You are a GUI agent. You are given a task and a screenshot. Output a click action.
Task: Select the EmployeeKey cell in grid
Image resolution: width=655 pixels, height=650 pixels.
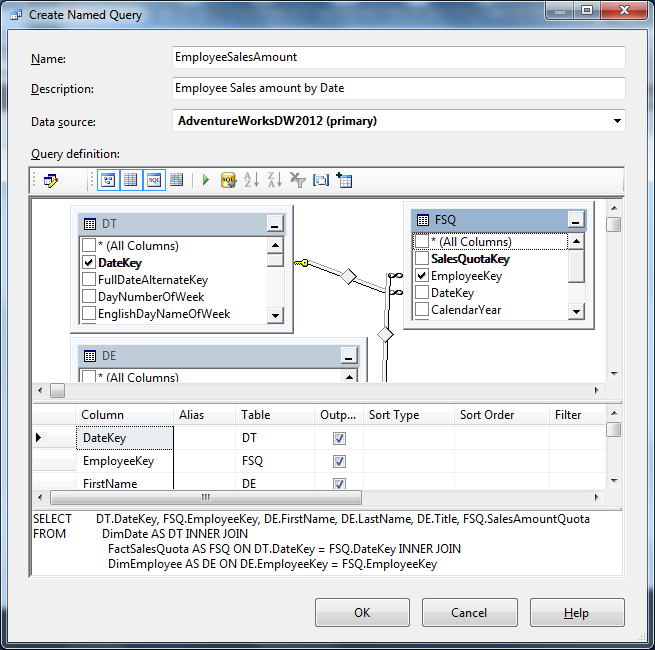tap(124, 461)
